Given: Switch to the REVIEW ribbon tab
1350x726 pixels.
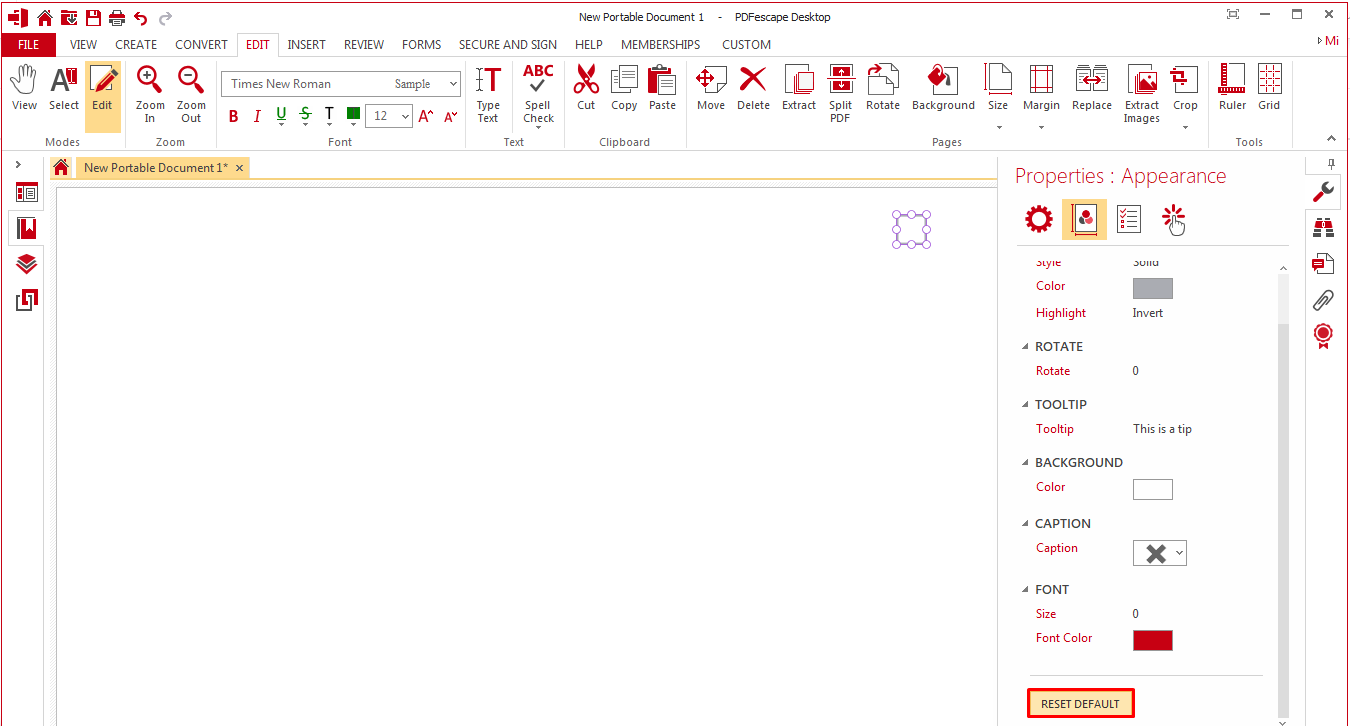Looking at the screenshot, I should click(364, 44).
